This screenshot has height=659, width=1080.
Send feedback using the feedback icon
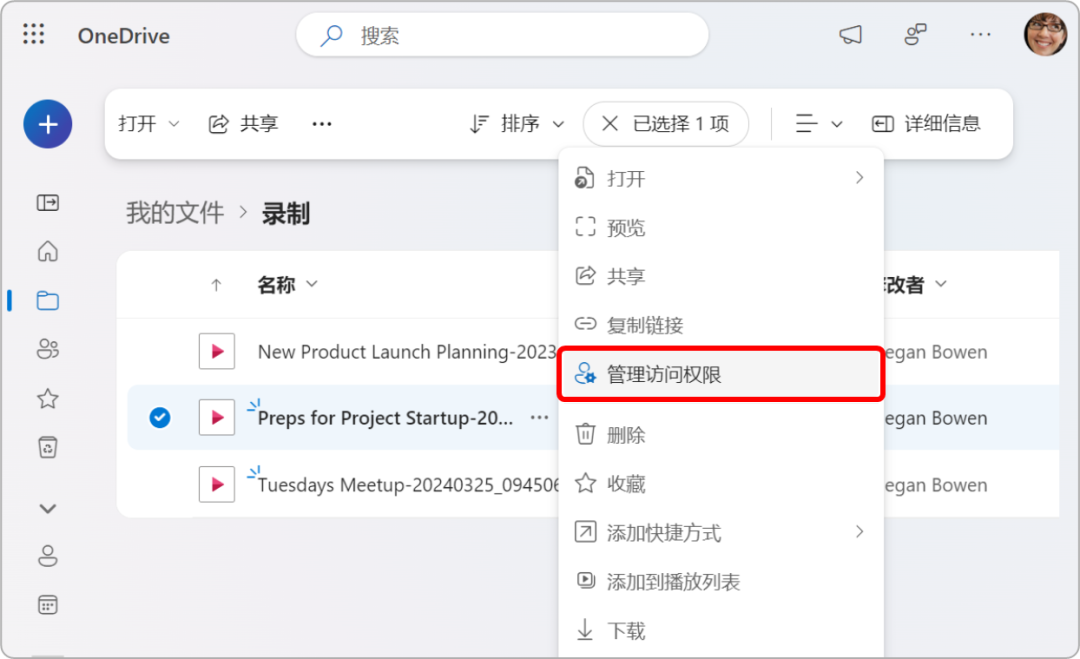point(915,34)
